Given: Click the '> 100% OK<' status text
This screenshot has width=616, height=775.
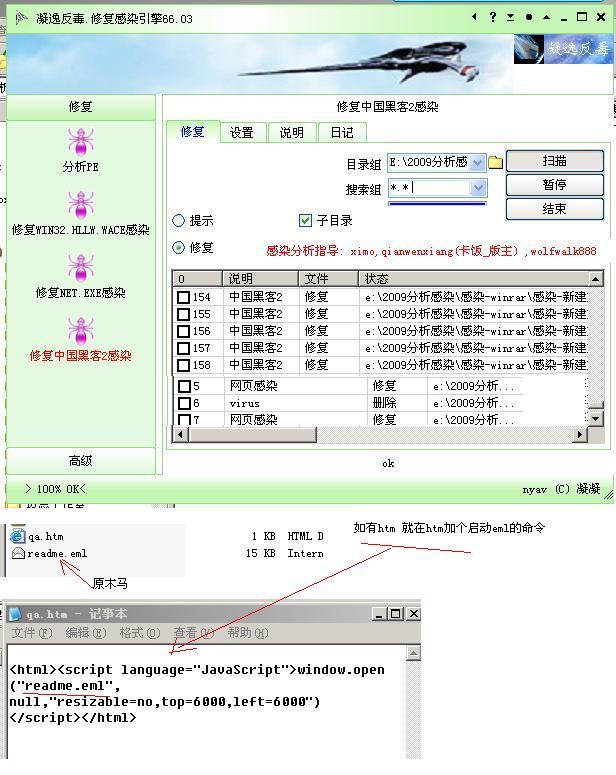Looking at the screenshot, I should click(x=55, y=489).
